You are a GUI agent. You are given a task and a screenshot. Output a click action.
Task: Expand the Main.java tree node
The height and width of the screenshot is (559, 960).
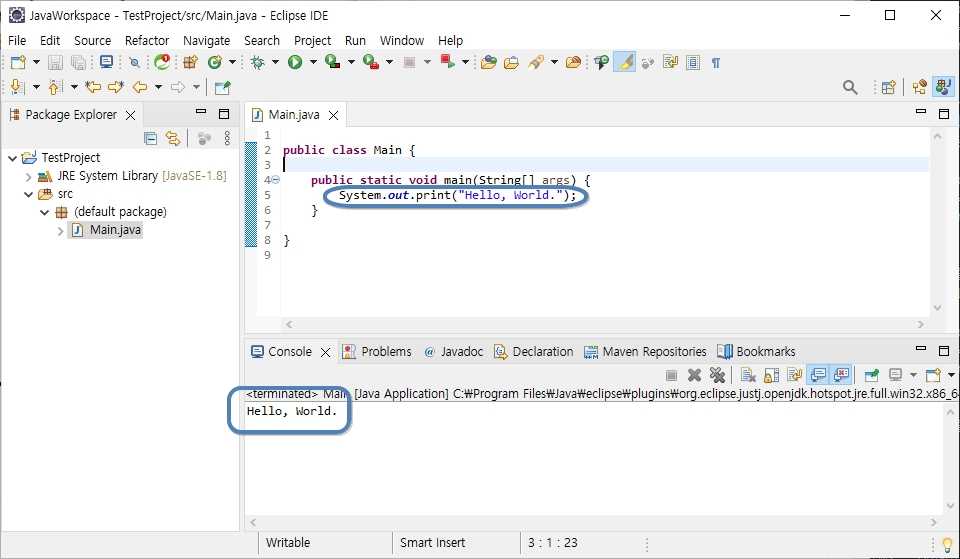[x=60, y=230]
